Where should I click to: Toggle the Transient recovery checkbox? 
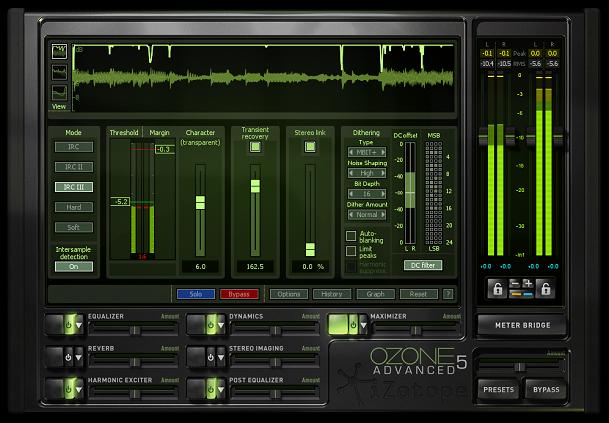tap(255, 146)
